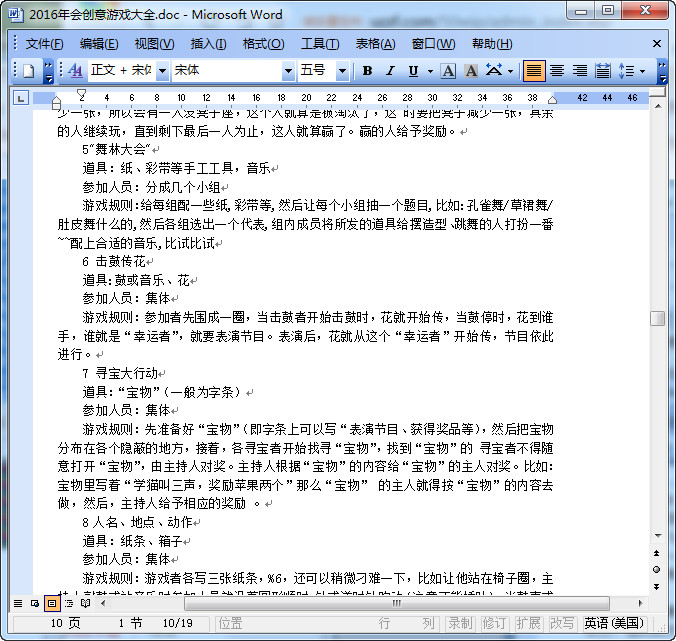Open the 帮助(H) menu
The width and height of the screenshot is (676, 641).
(x=492, y=44)
